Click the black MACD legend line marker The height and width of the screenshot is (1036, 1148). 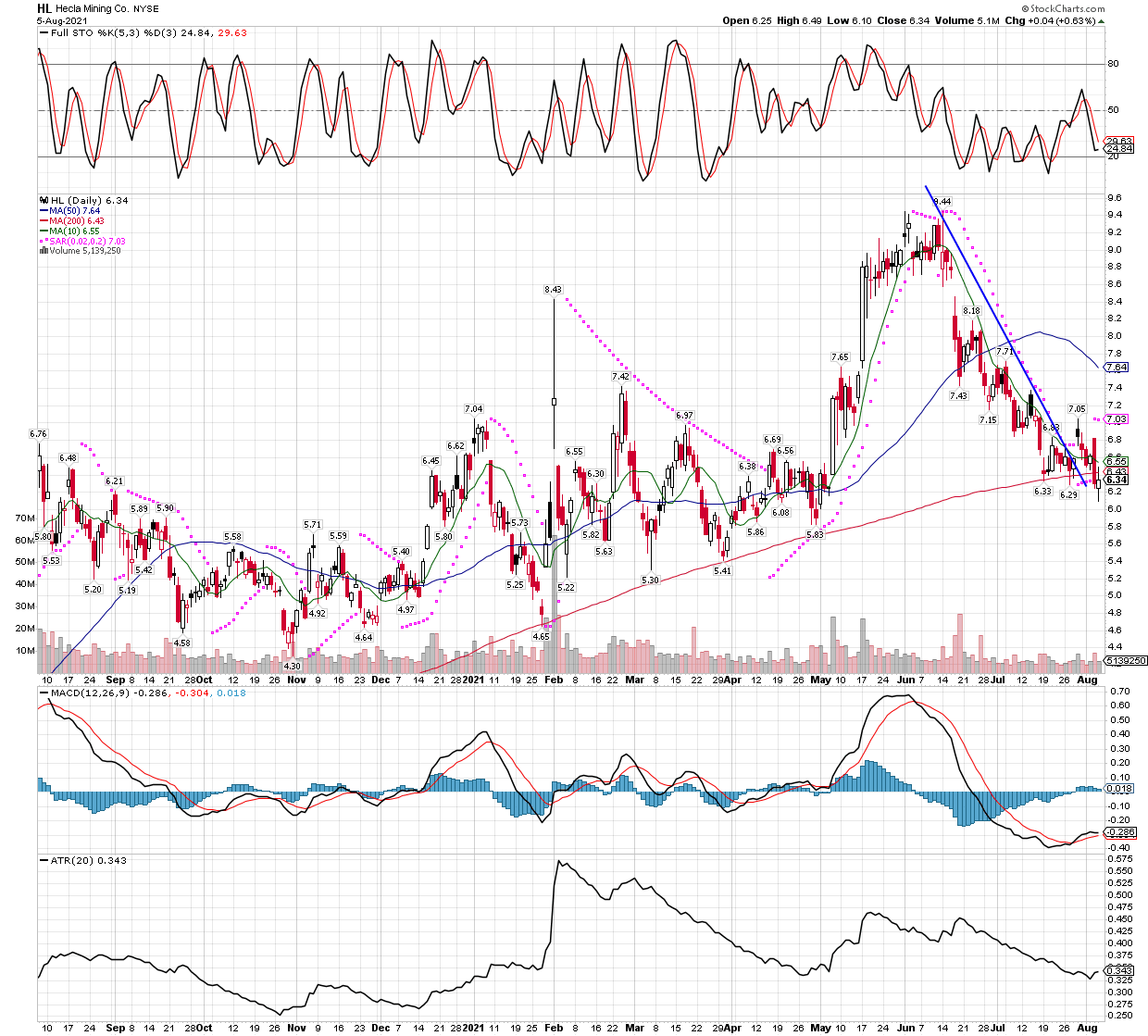[44, 693]
